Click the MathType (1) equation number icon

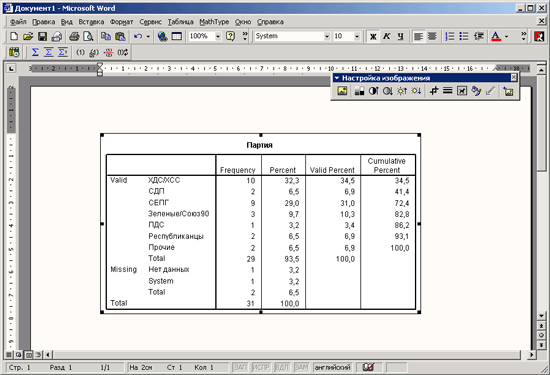pos(80,52)
